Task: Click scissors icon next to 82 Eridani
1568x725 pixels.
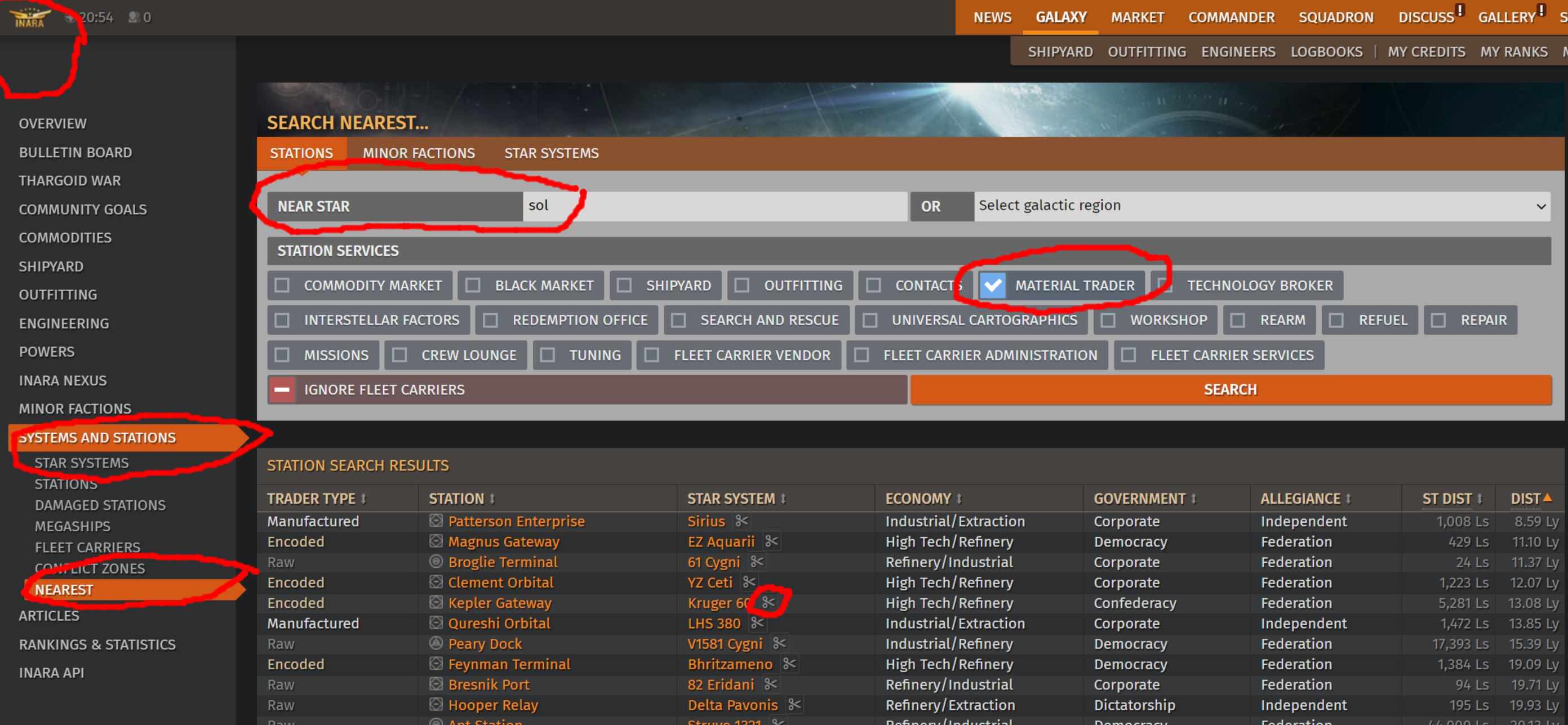Action: (x=770, y=684)
